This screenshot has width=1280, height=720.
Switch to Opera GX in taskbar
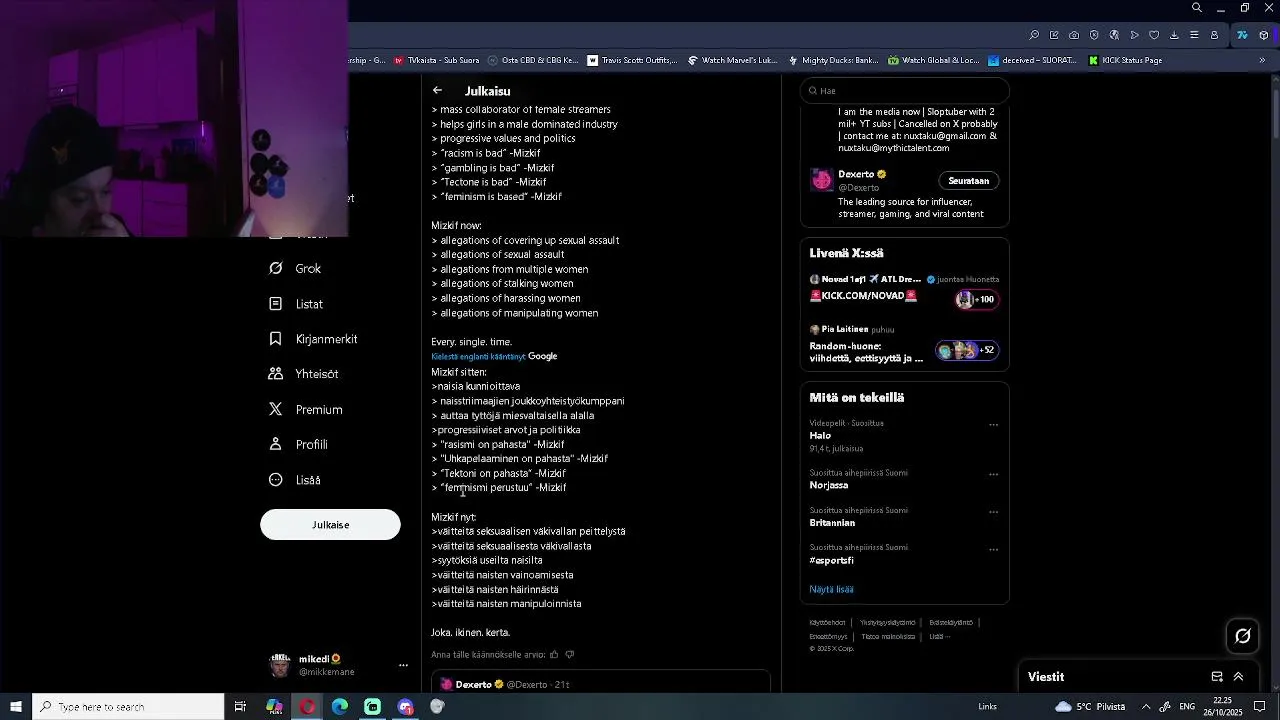(x=307, y=707)
